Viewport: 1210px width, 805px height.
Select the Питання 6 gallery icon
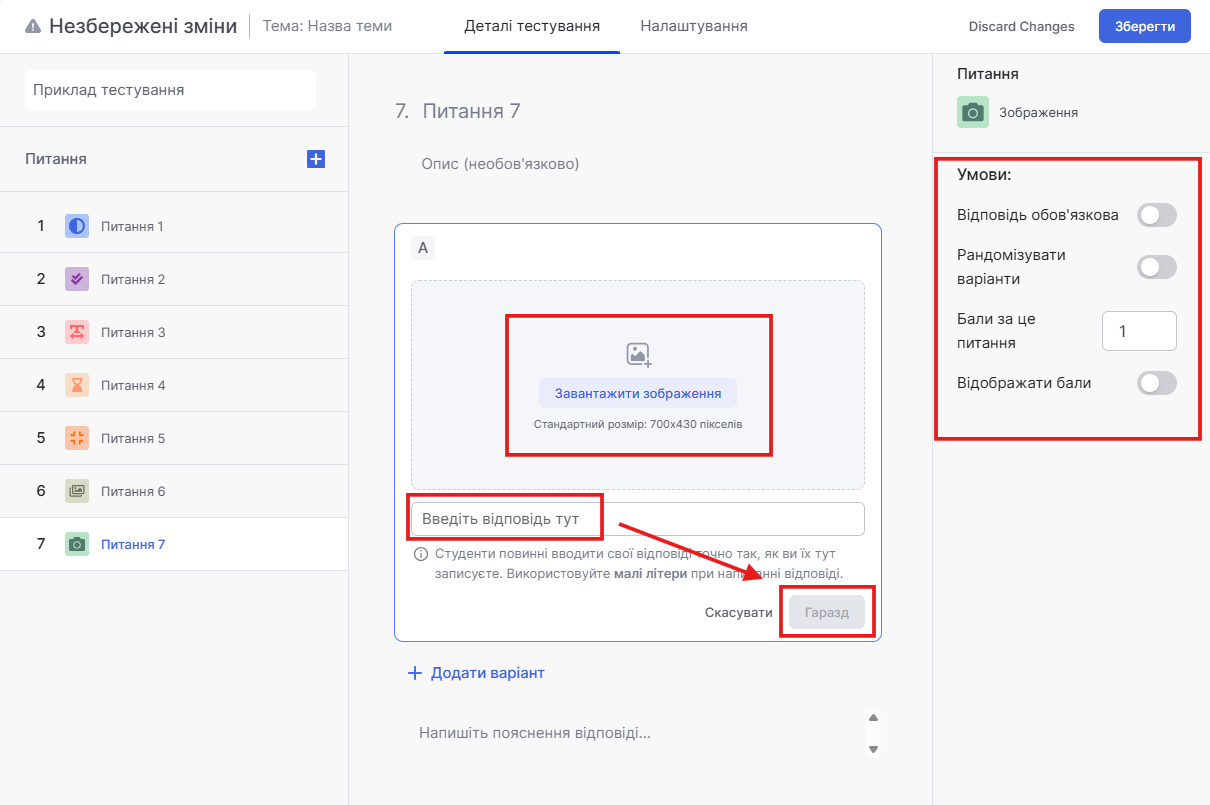tap(77, 491)
